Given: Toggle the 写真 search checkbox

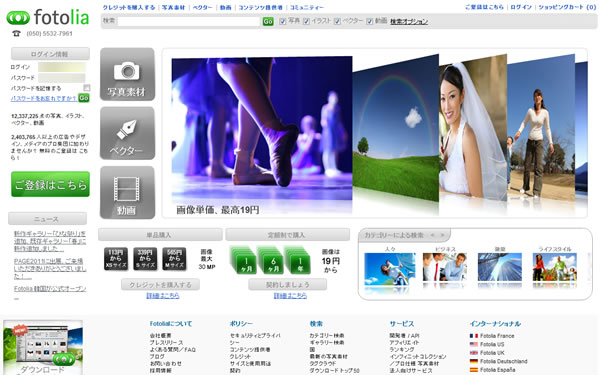Looking at the screenshot, I should tap(282, 21).
